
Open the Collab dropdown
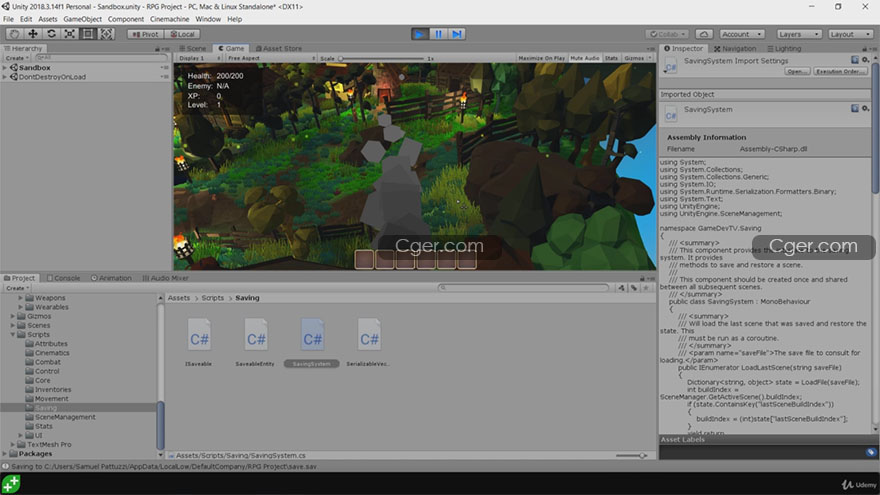667,34
